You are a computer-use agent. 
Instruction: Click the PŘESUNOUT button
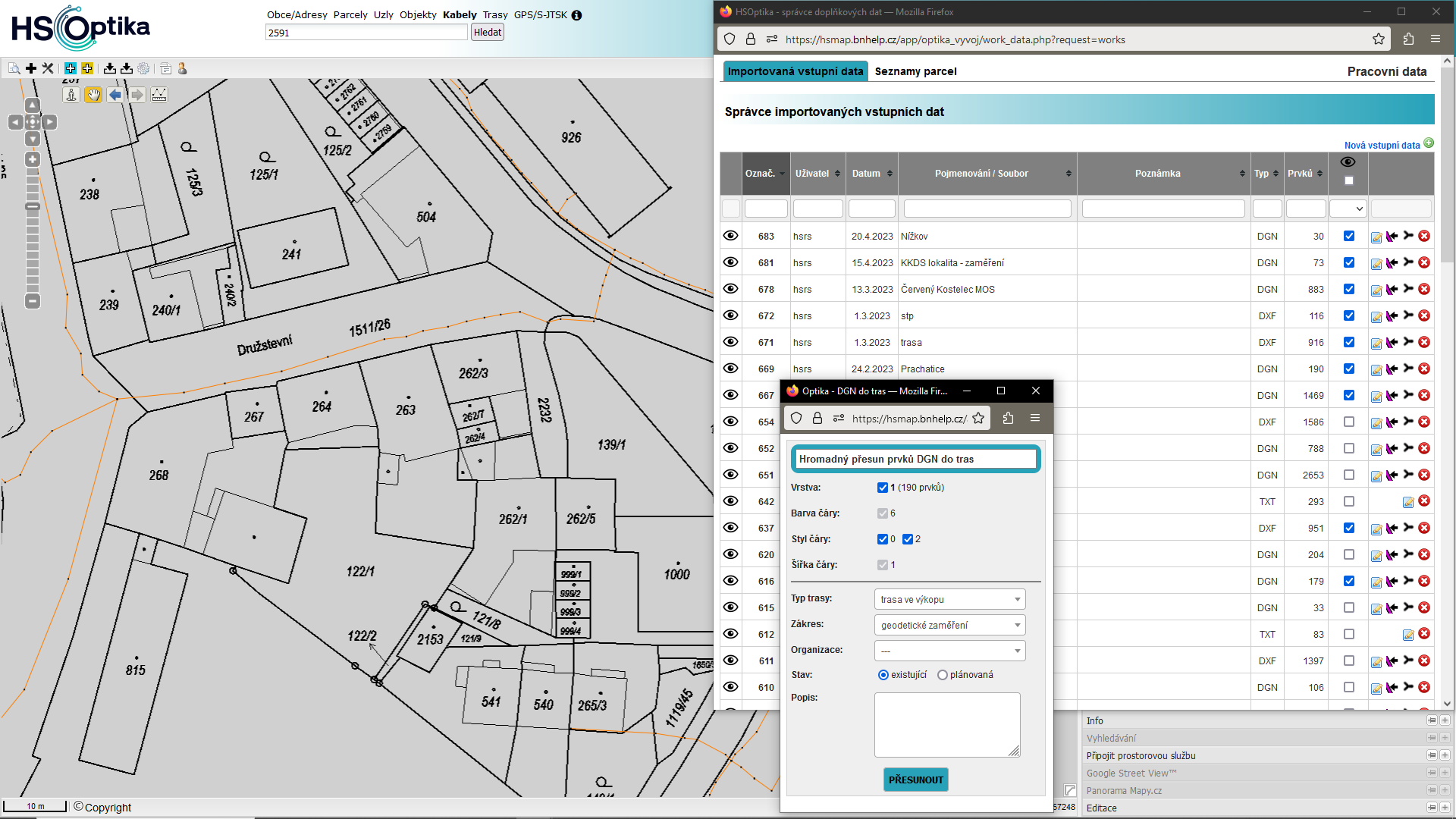pyautogui.click(x=916, y=780)
